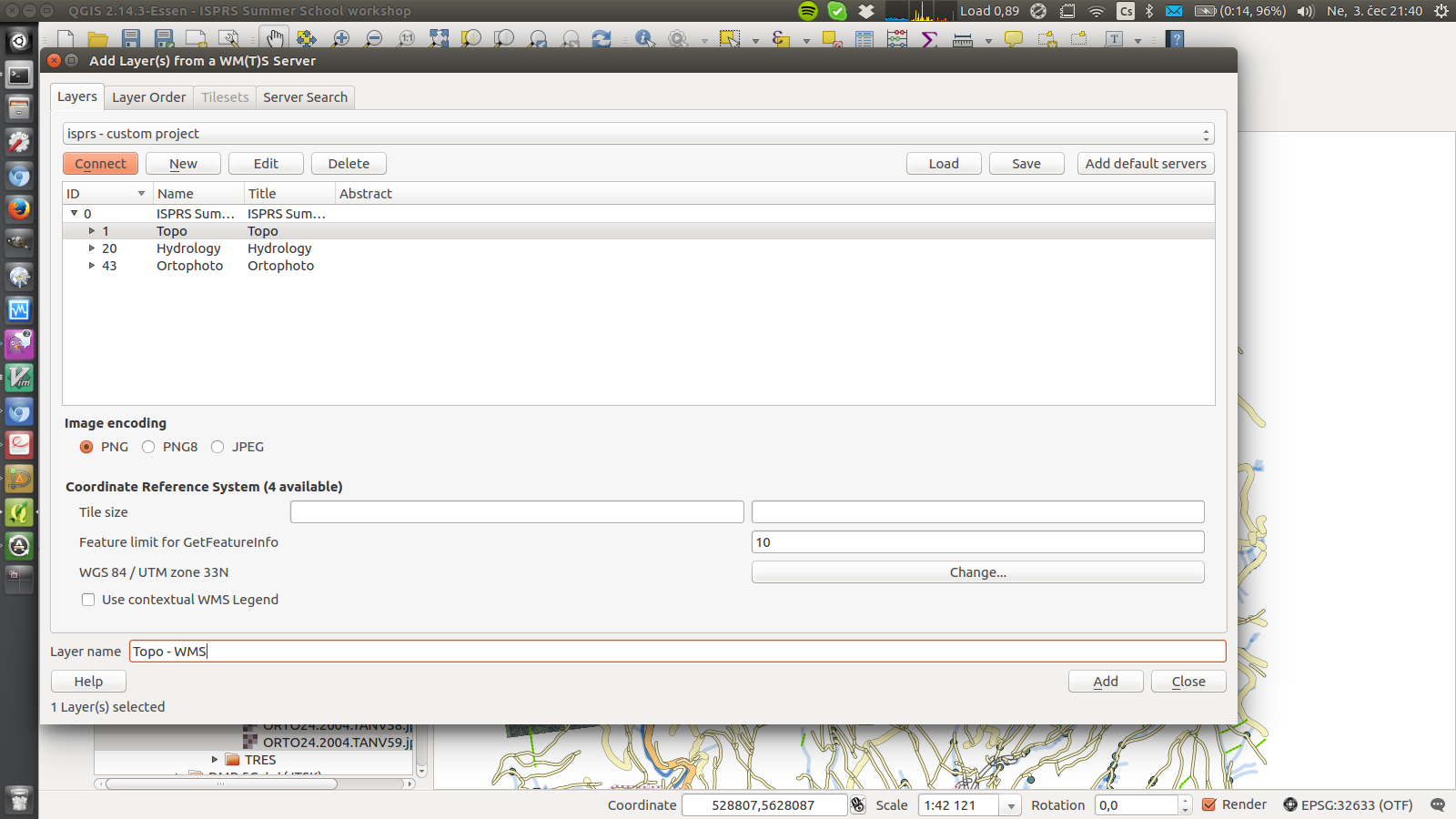This screenshot has height=819, width=1456.
Task: Click the Edit connection button
Action: 266,164
